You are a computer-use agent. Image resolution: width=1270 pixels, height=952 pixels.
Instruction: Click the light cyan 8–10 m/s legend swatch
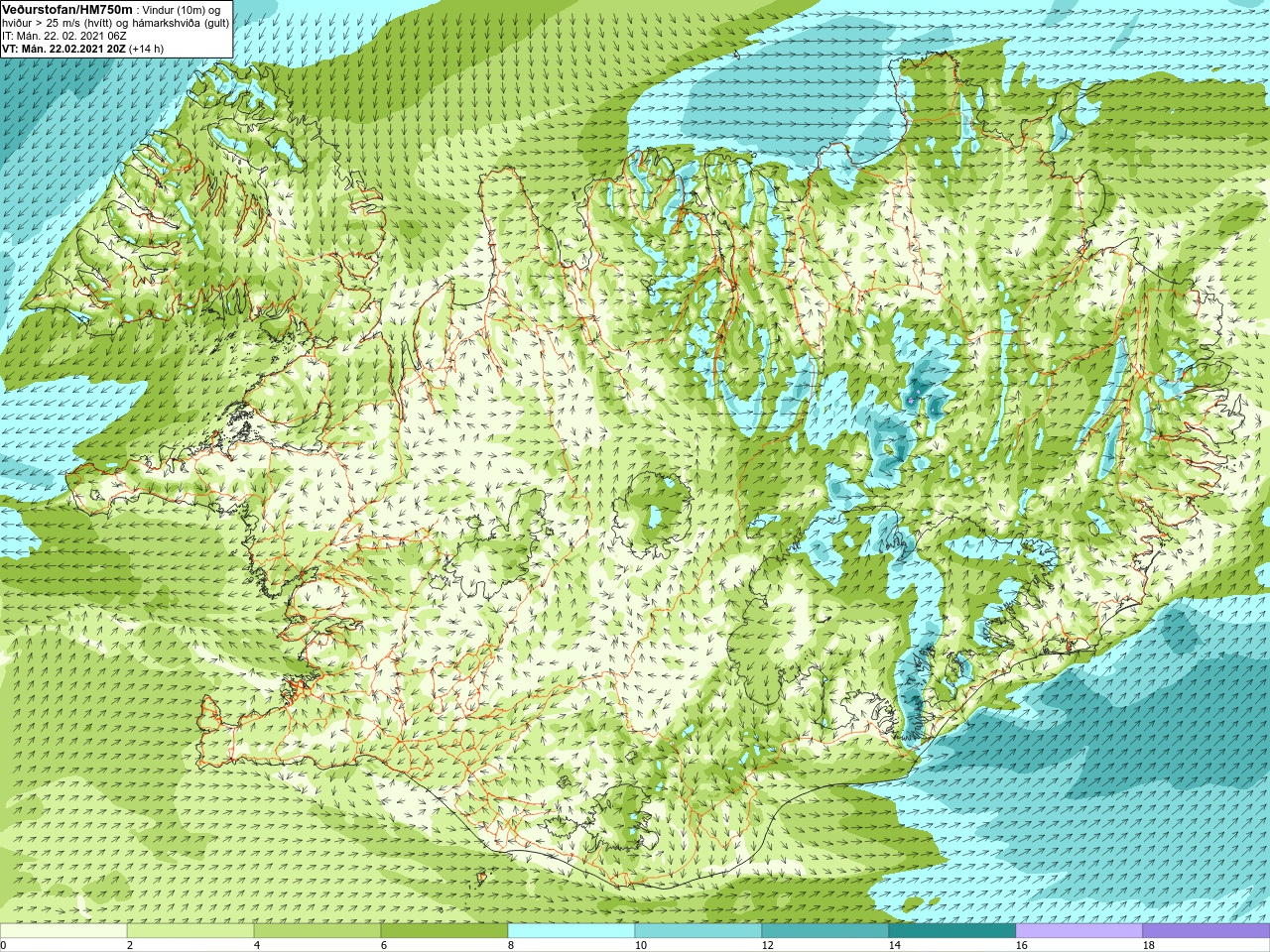click(x=571, y=931)
